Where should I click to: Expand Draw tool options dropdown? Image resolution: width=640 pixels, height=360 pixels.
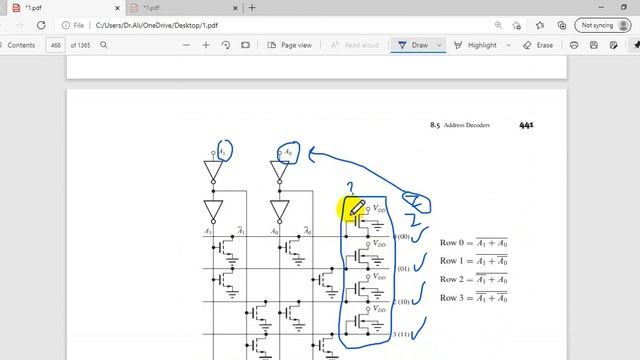439,45
